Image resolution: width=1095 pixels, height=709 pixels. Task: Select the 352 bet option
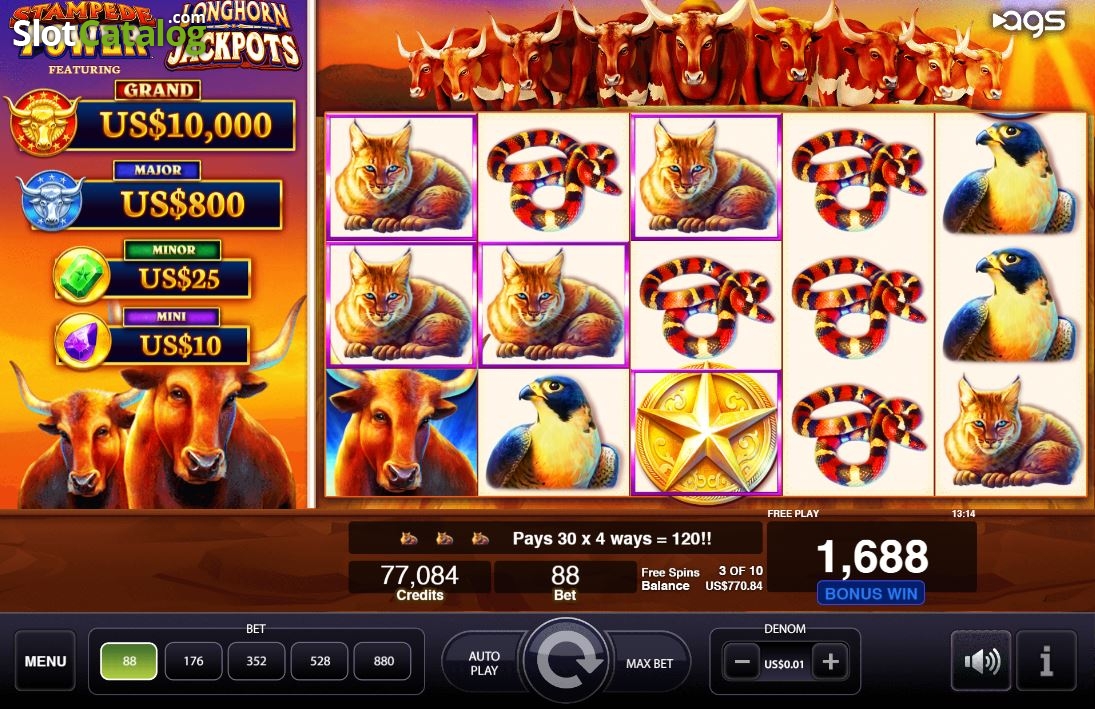click(x=256, y=661)
